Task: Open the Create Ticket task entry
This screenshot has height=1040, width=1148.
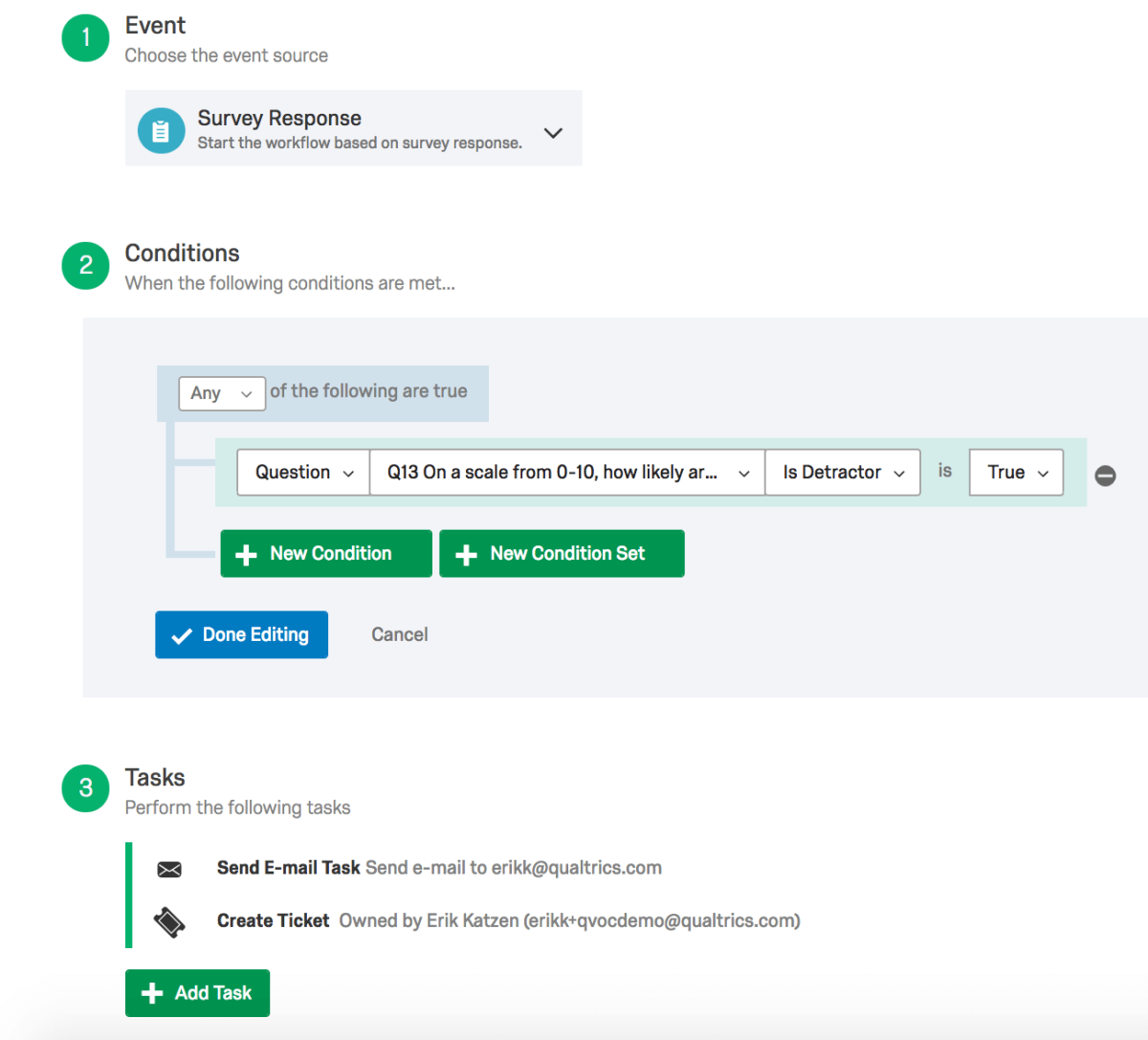Action: coord(274,920)
